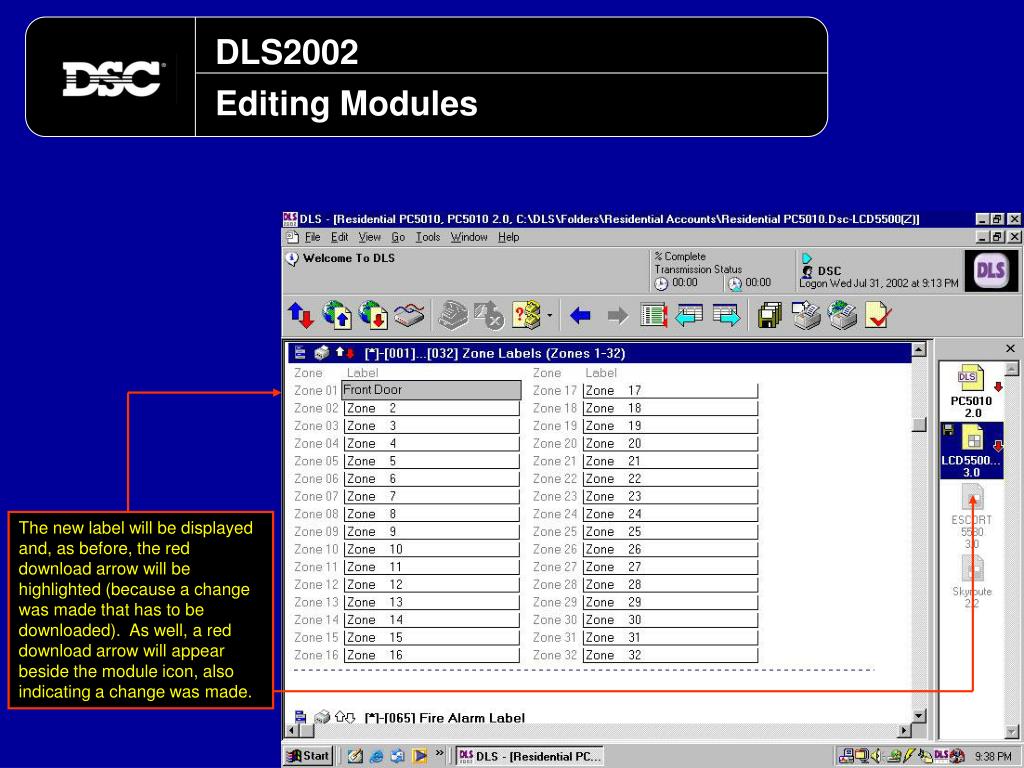
Task: Go back with the blue left arrow
Action: coord(580,316)
